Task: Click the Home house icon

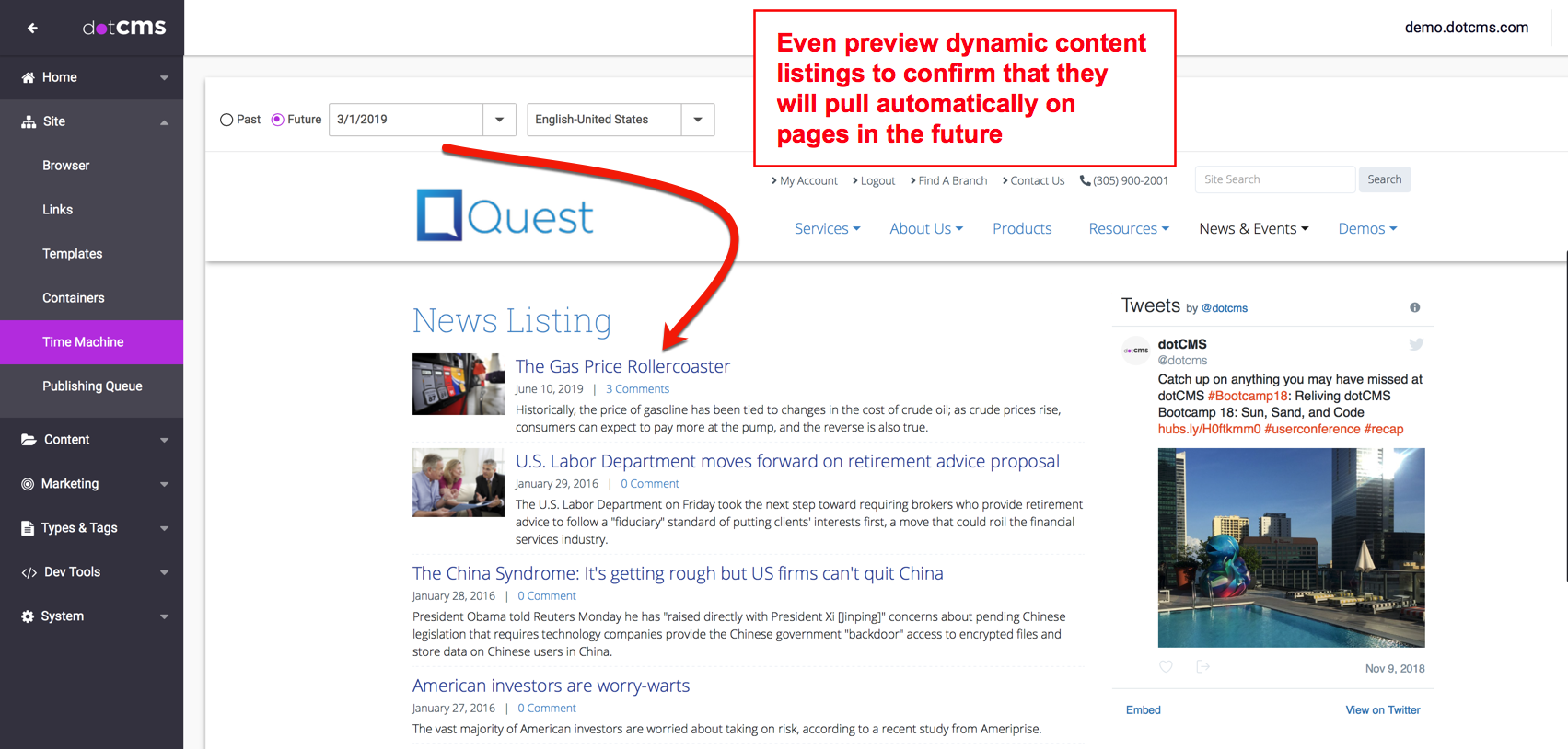Action: 29,77
